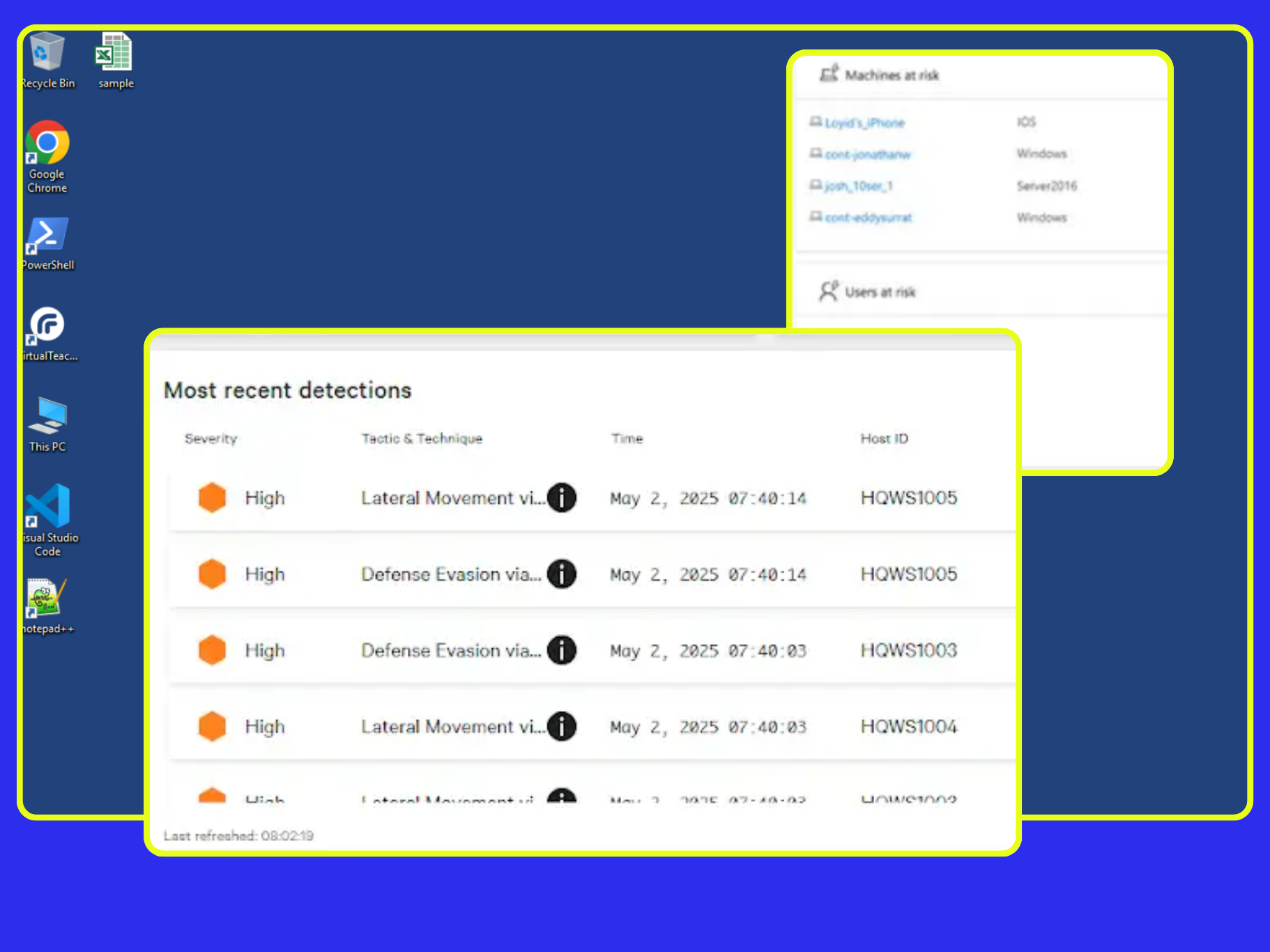Open the sample Excel file
The height and width of the screenshot is (952, 1270).
[x=114, y=52]
